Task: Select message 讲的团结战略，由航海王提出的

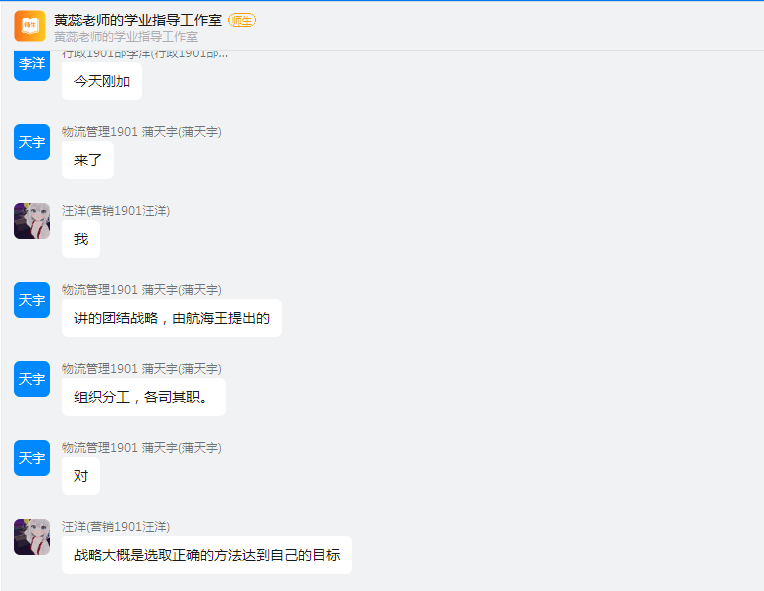Action: click(172, 318)
